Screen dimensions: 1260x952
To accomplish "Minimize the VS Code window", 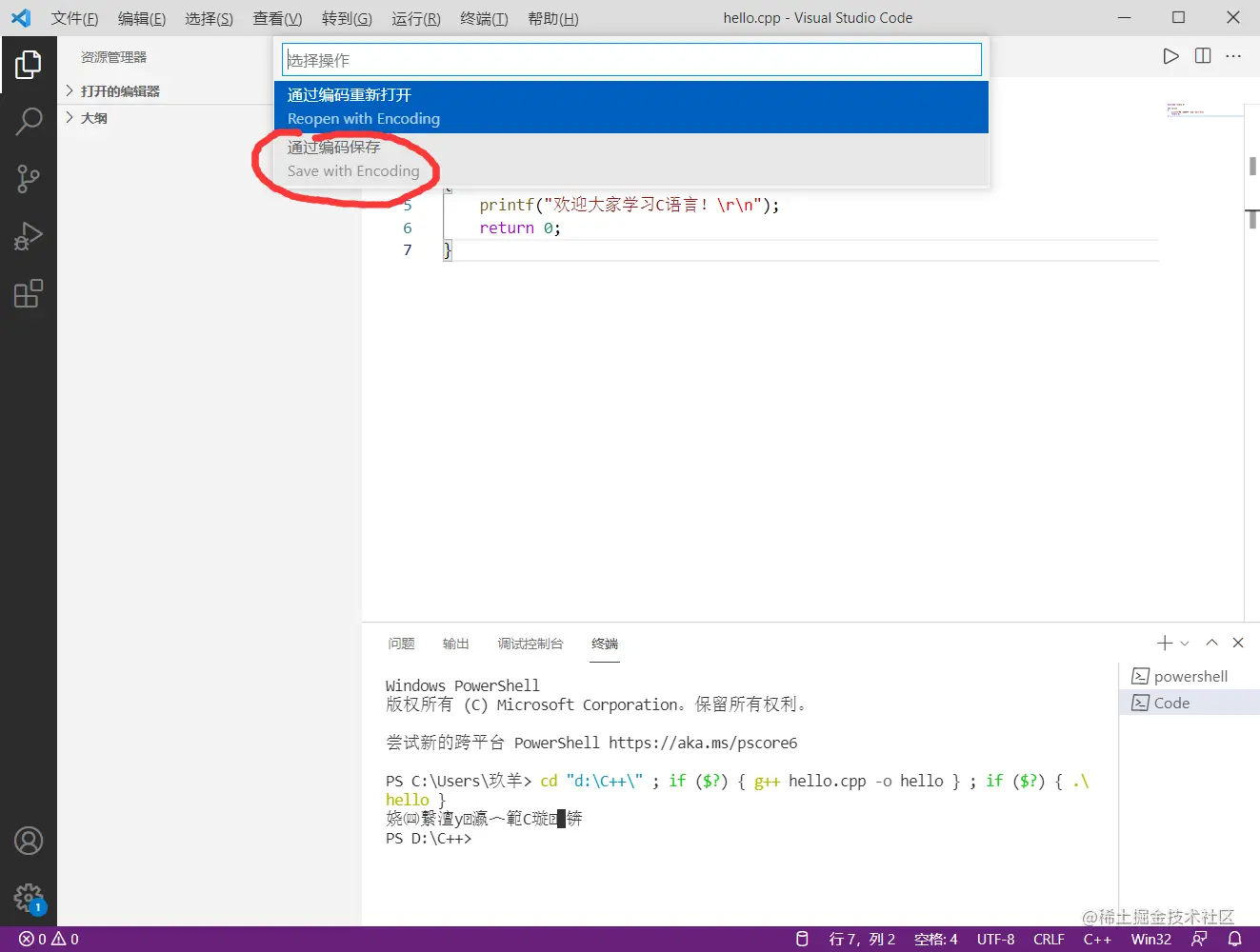I will (x=1125, y=18).
